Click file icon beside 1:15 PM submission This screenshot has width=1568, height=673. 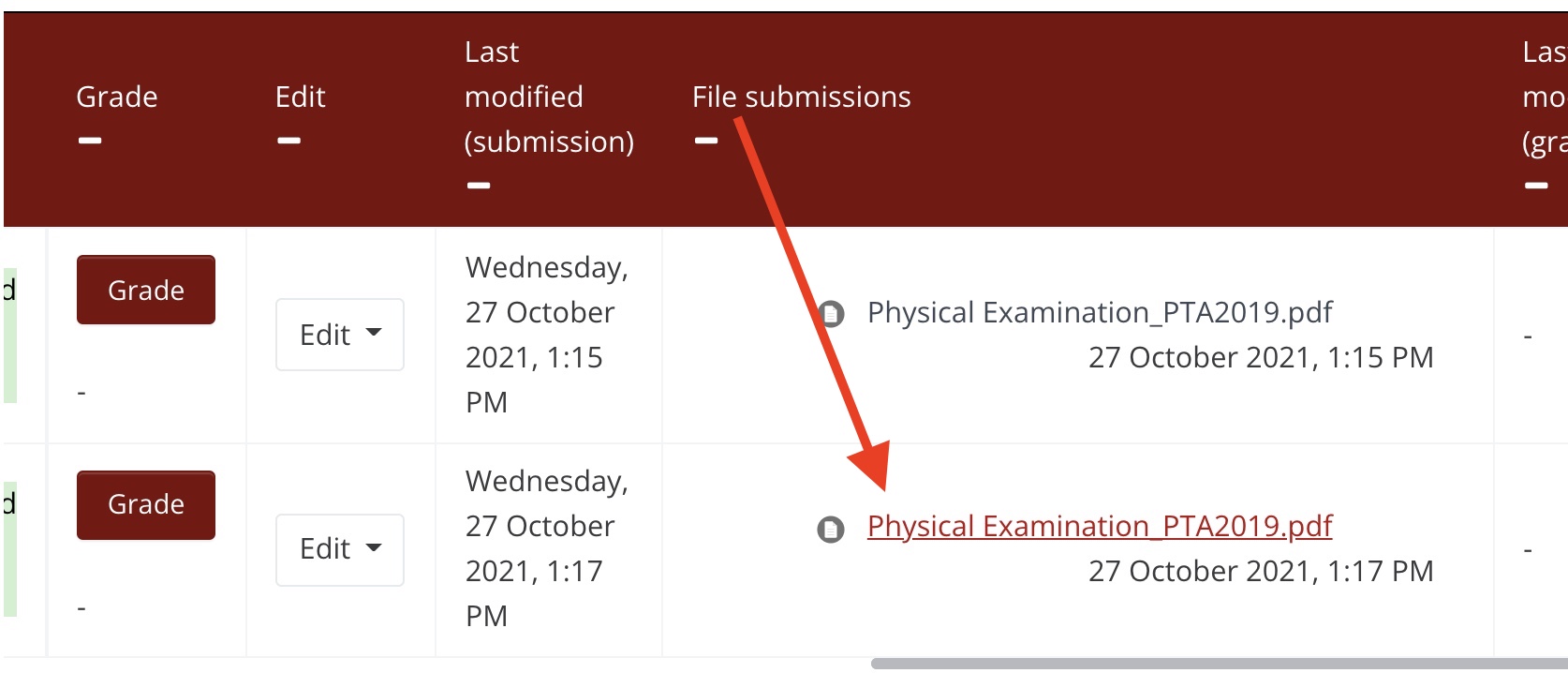pos(831,314)
